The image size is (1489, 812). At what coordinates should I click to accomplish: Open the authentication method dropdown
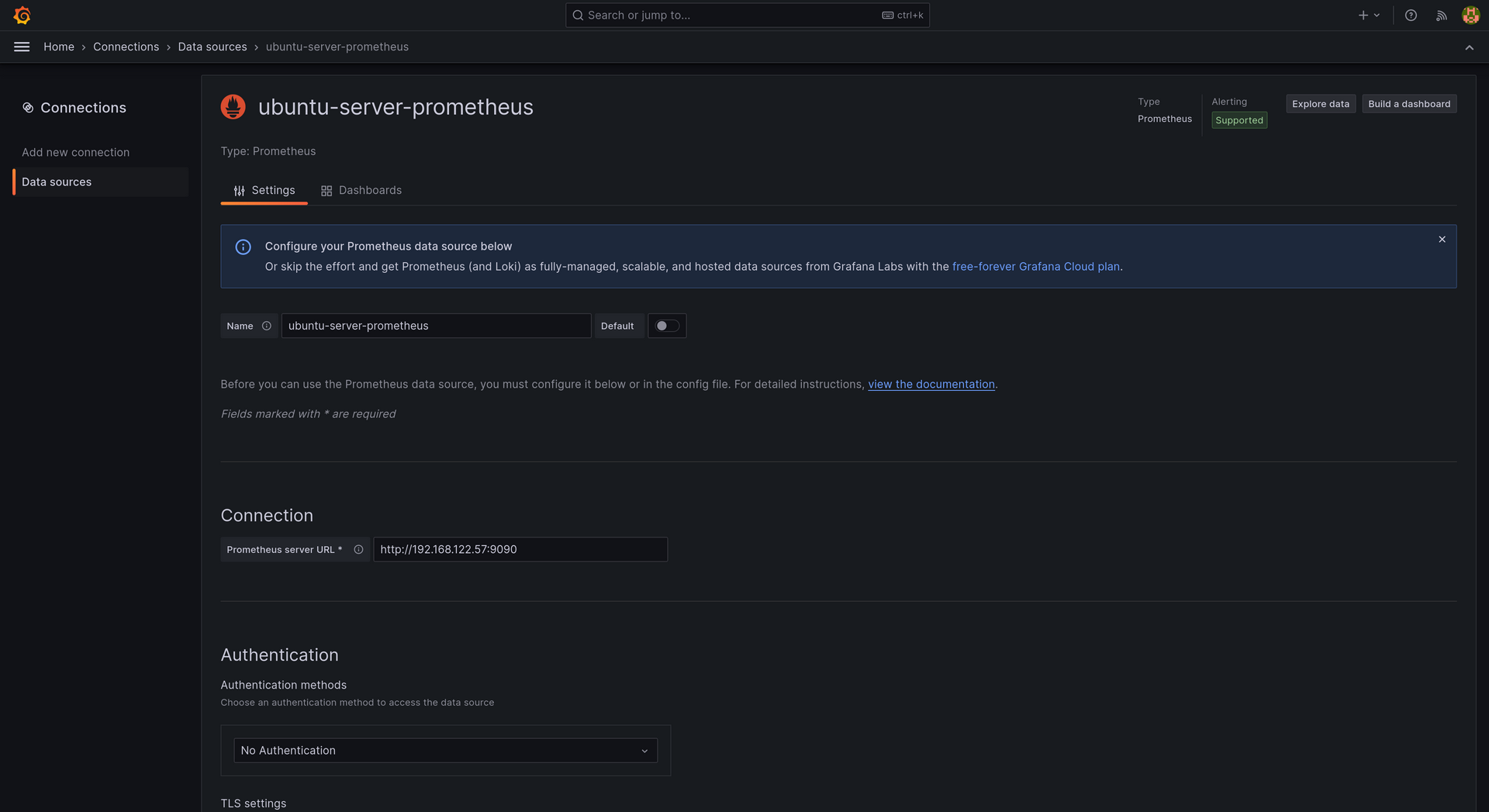pyautogui.click(x=445, y=750)
